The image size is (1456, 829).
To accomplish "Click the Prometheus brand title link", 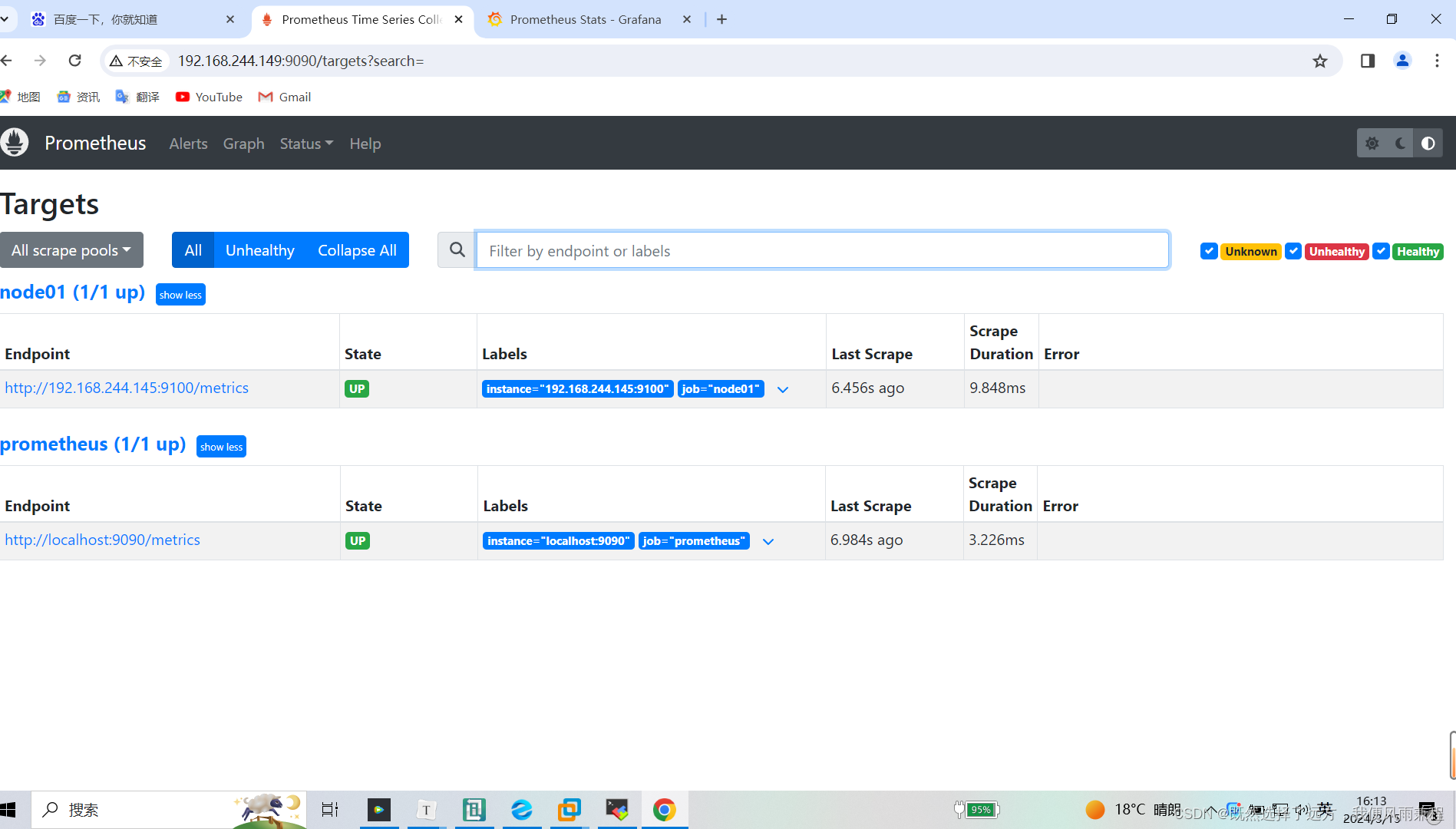I will point(95,143).
